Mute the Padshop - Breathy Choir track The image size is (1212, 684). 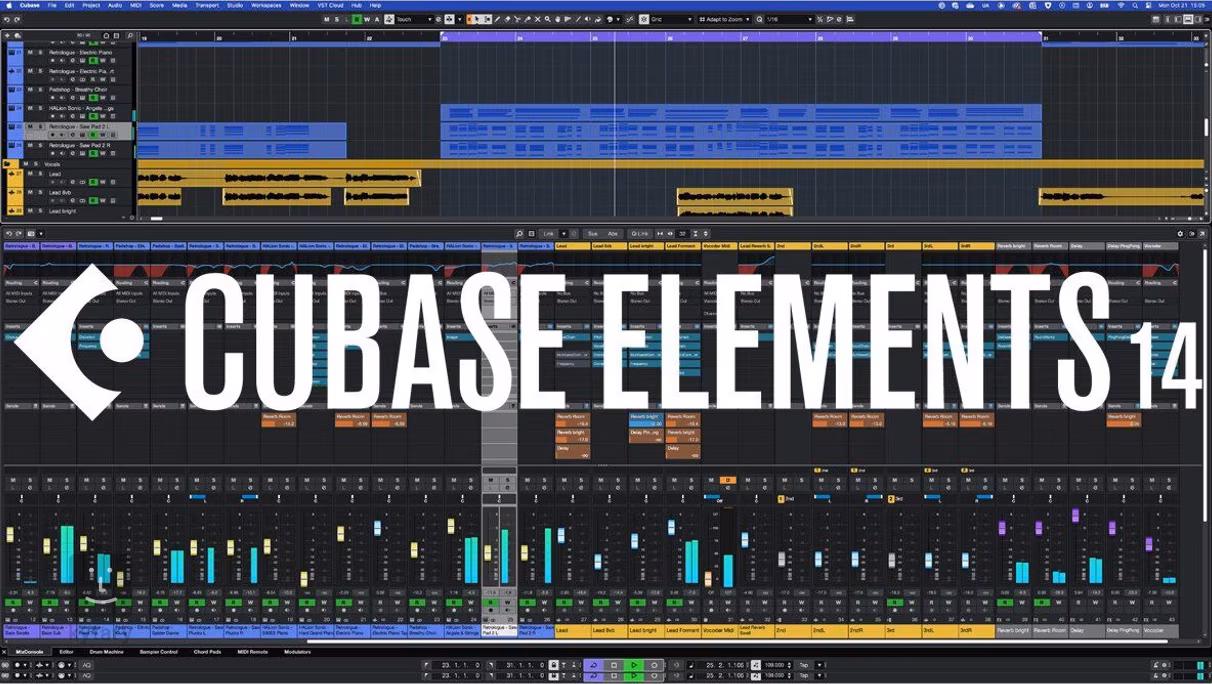(29, 89)
